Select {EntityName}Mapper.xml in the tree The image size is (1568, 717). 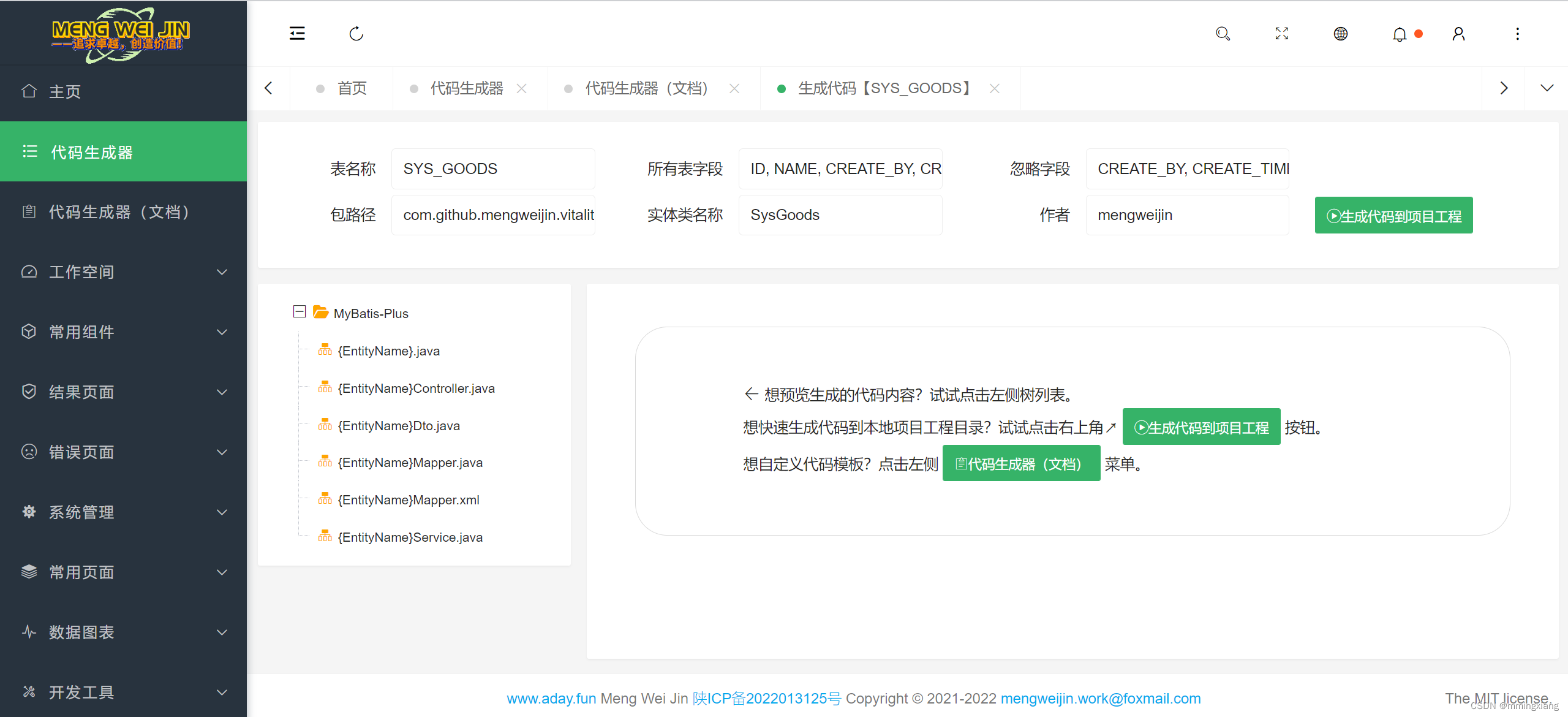(x=408, y=499)
